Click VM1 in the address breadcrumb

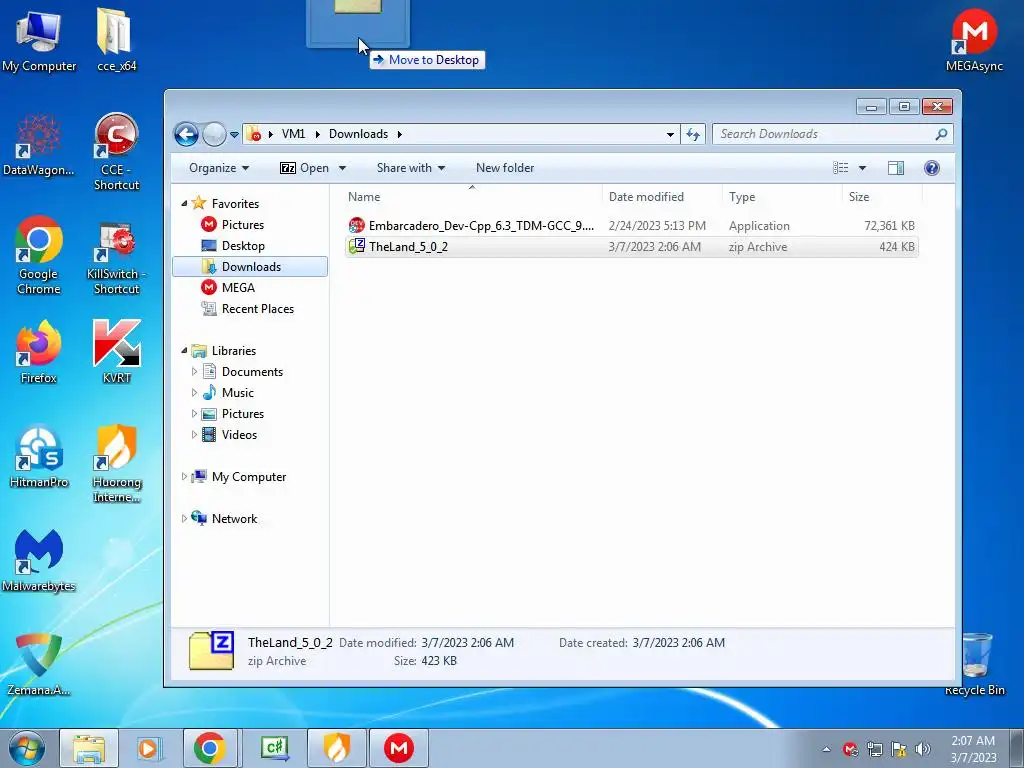click(x=293, y=134)
